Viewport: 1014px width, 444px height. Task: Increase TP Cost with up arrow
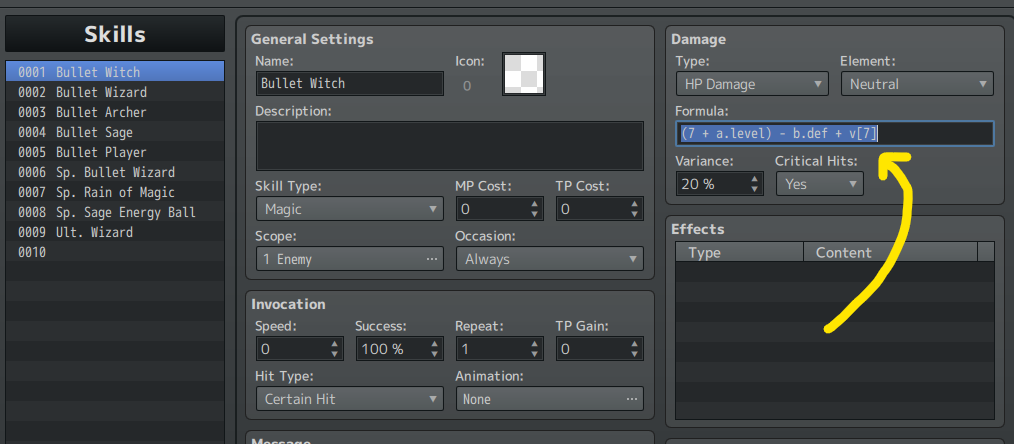pos(635,204)
